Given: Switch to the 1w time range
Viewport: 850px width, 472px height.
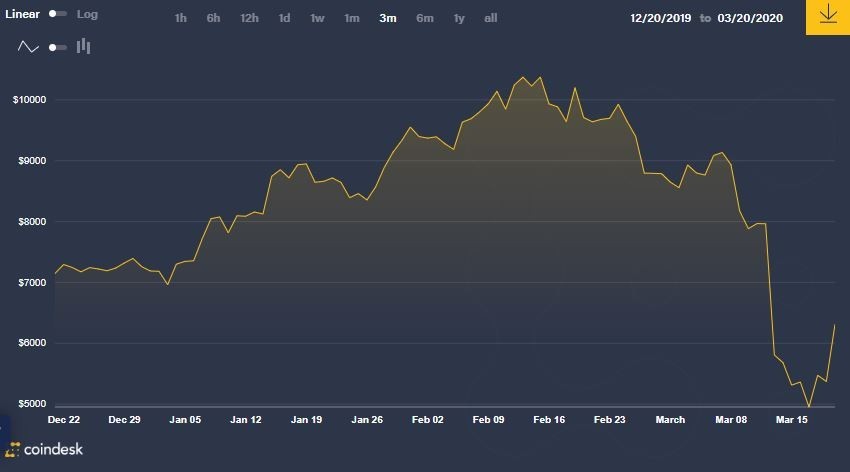Looking at the screenshot, I should (317, 18).
